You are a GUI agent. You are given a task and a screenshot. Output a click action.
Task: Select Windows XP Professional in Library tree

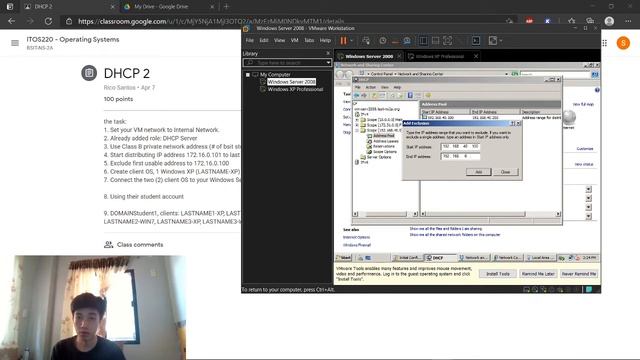(x=295, y=89)
